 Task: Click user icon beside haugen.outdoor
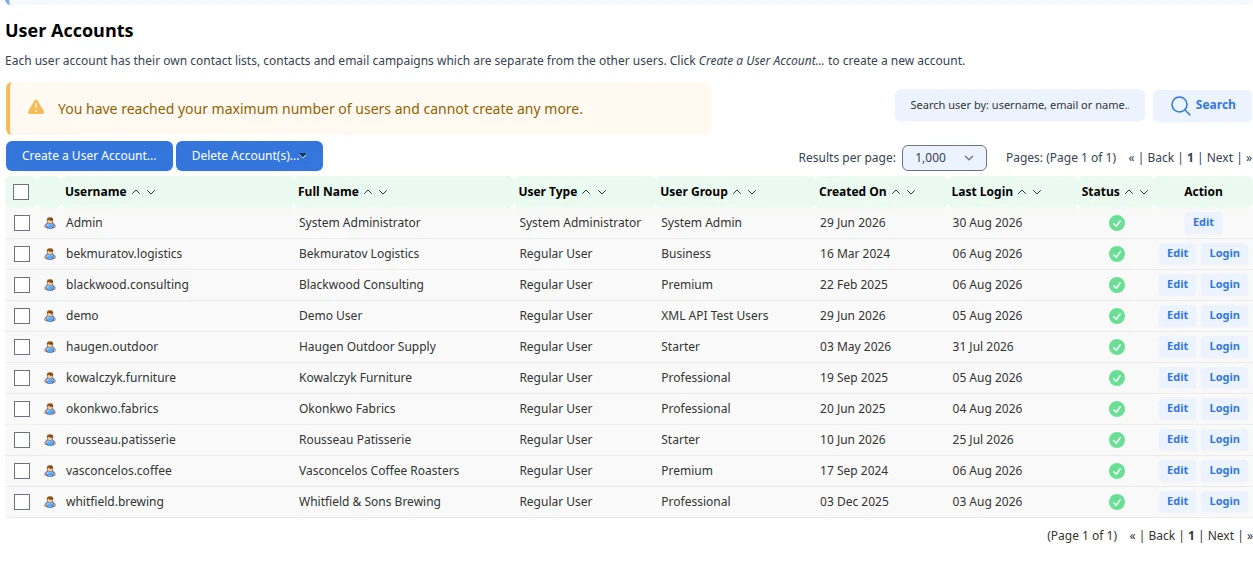(x=50, y=347)
